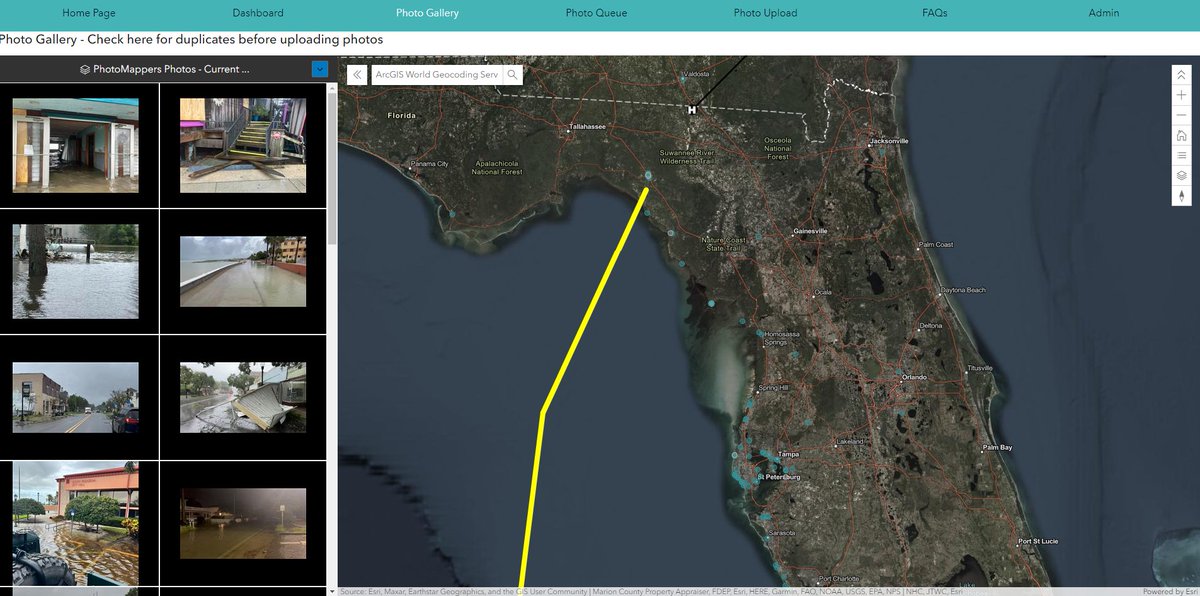
Task: Click the Port St Lucie label on map
Action: [x=1039, y=541]
